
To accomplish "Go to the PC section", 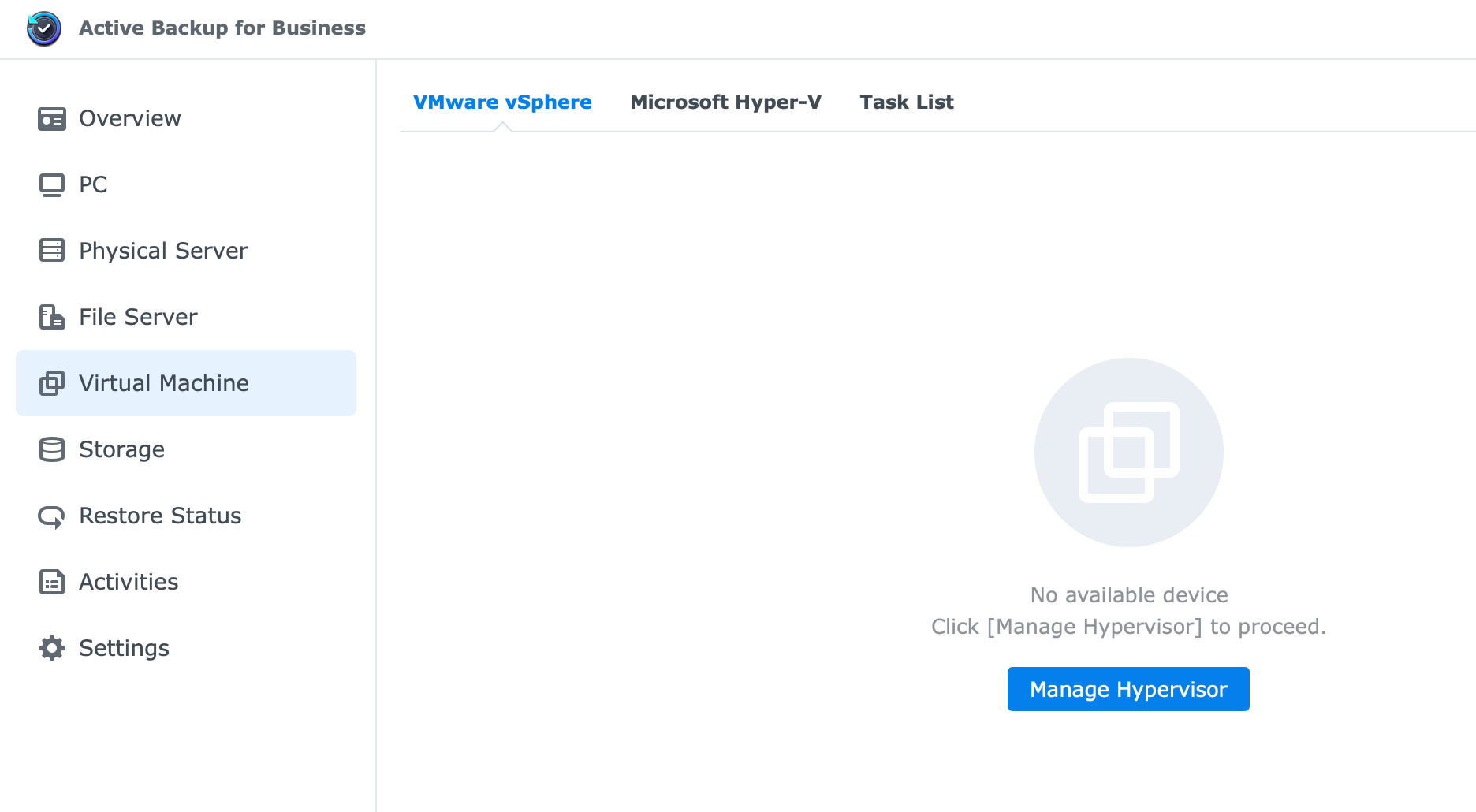I will 186,184.
